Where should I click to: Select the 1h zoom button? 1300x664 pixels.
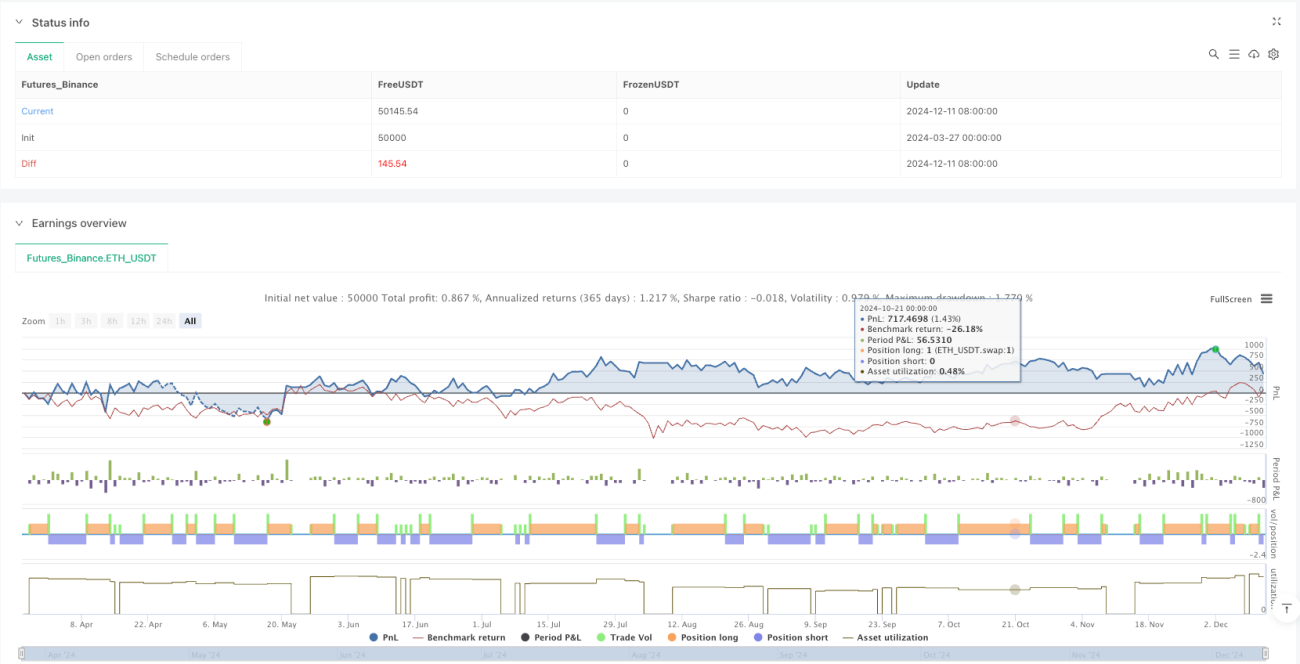pos(61,321)
